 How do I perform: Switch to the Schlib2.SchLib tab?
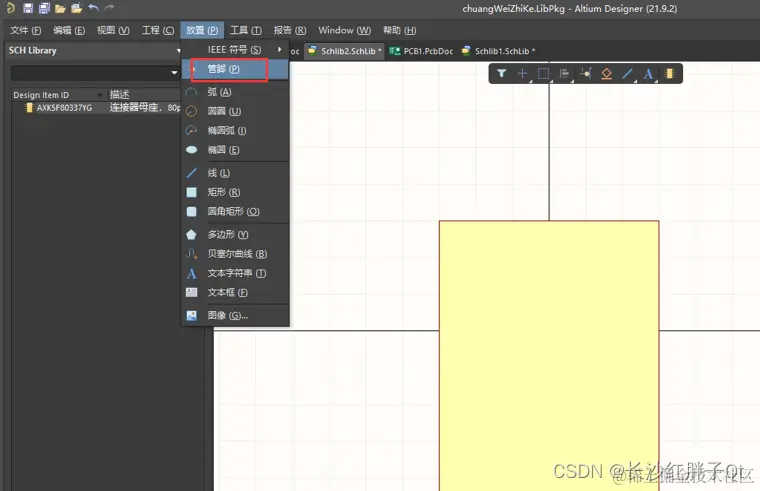(x=345, y=51)
